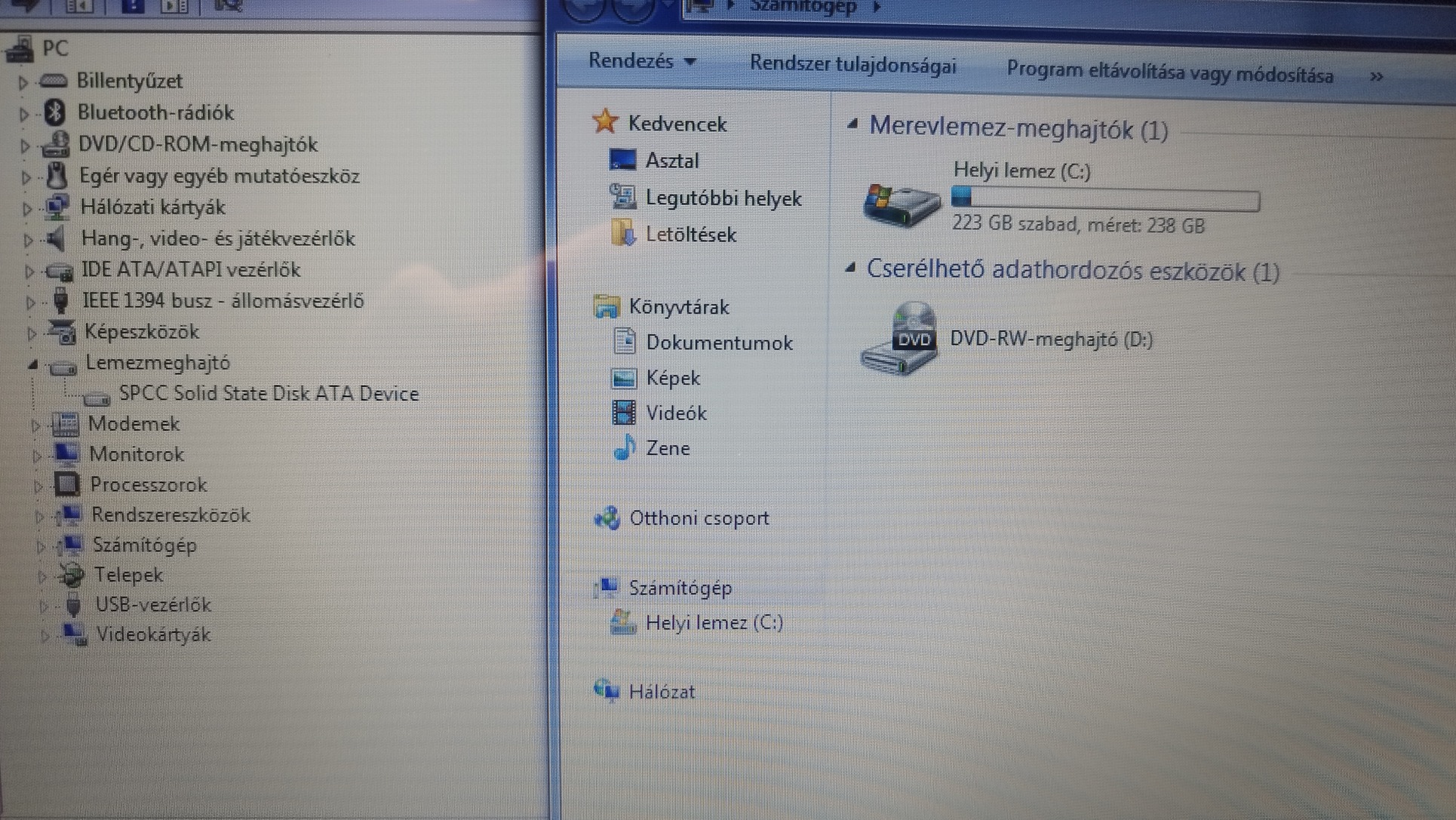Click Program eltávolítása vagy módosítása
The image size is (1456, 820).
click(1169, 74)
